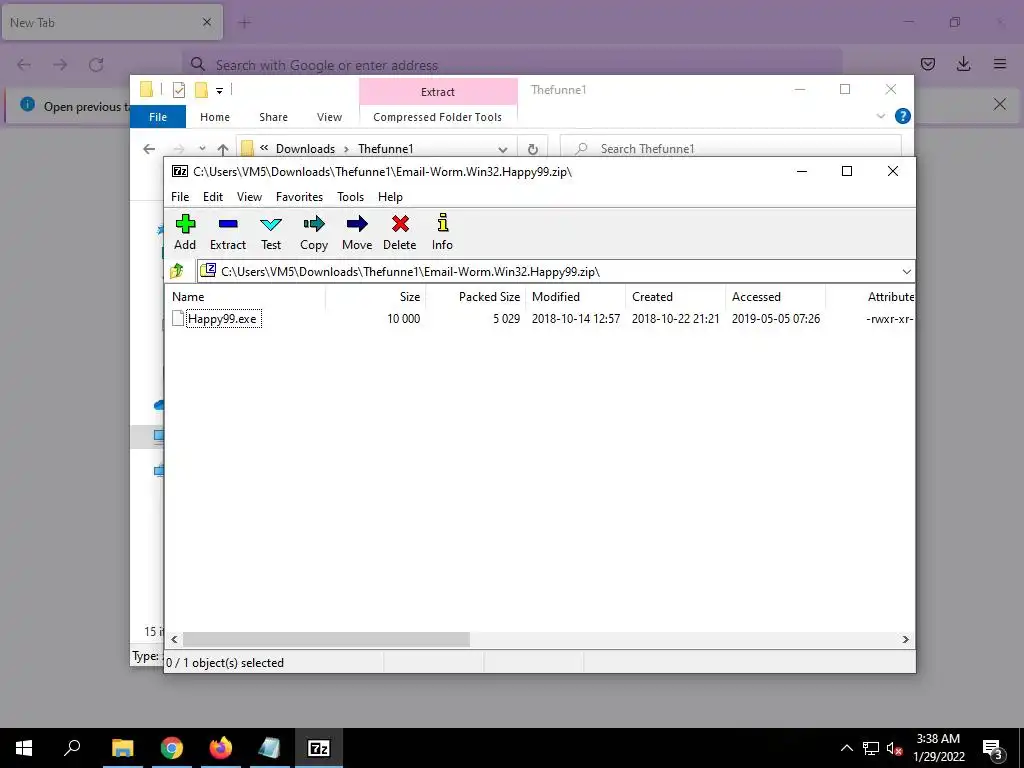Screen dimensions: 1024x768
Task: Select Happy99.exe in the archive list
Action: (x=221, y=319)
